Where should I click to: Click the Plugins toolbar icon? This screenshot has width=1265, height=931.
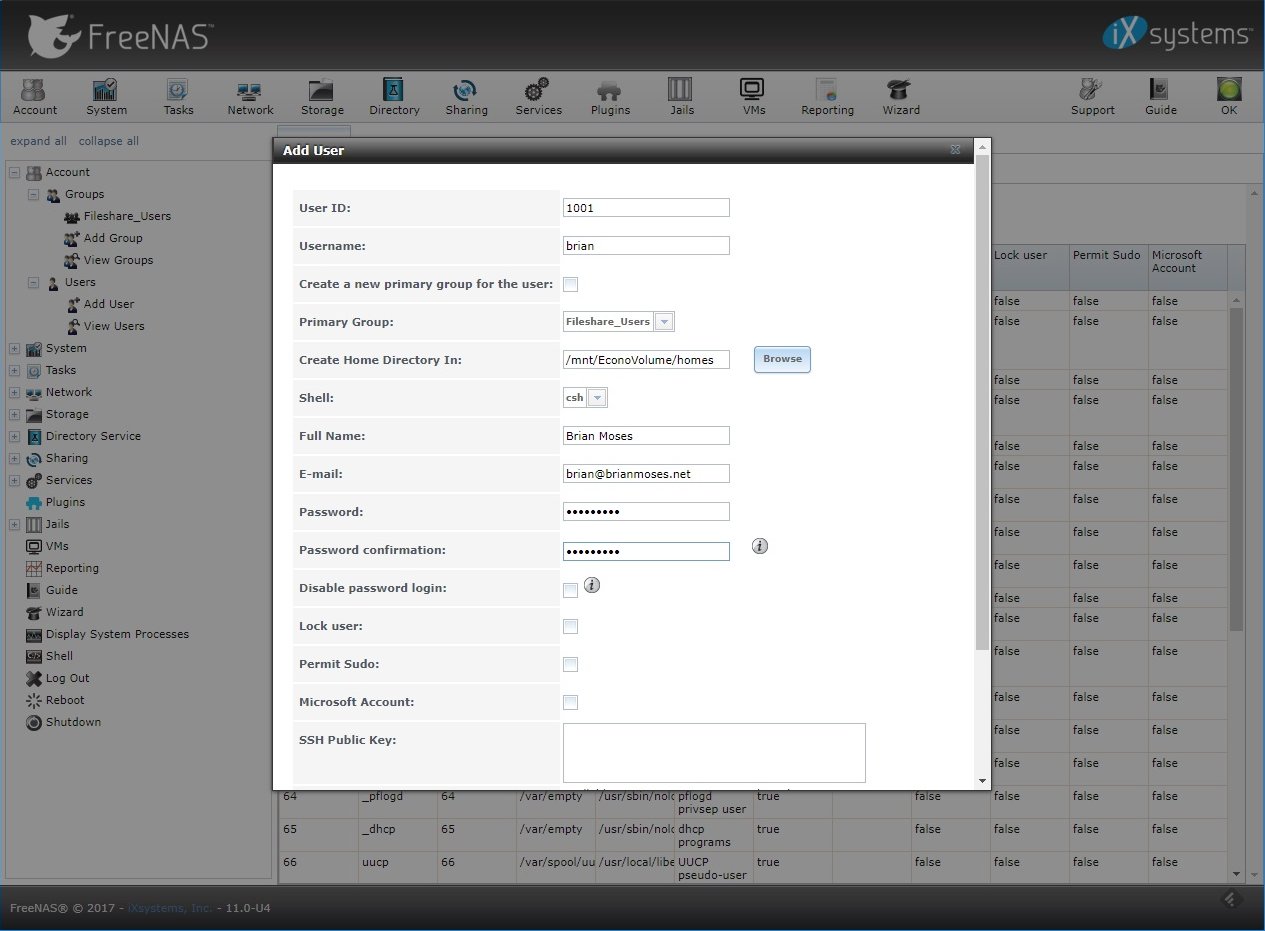pos(610,97)
